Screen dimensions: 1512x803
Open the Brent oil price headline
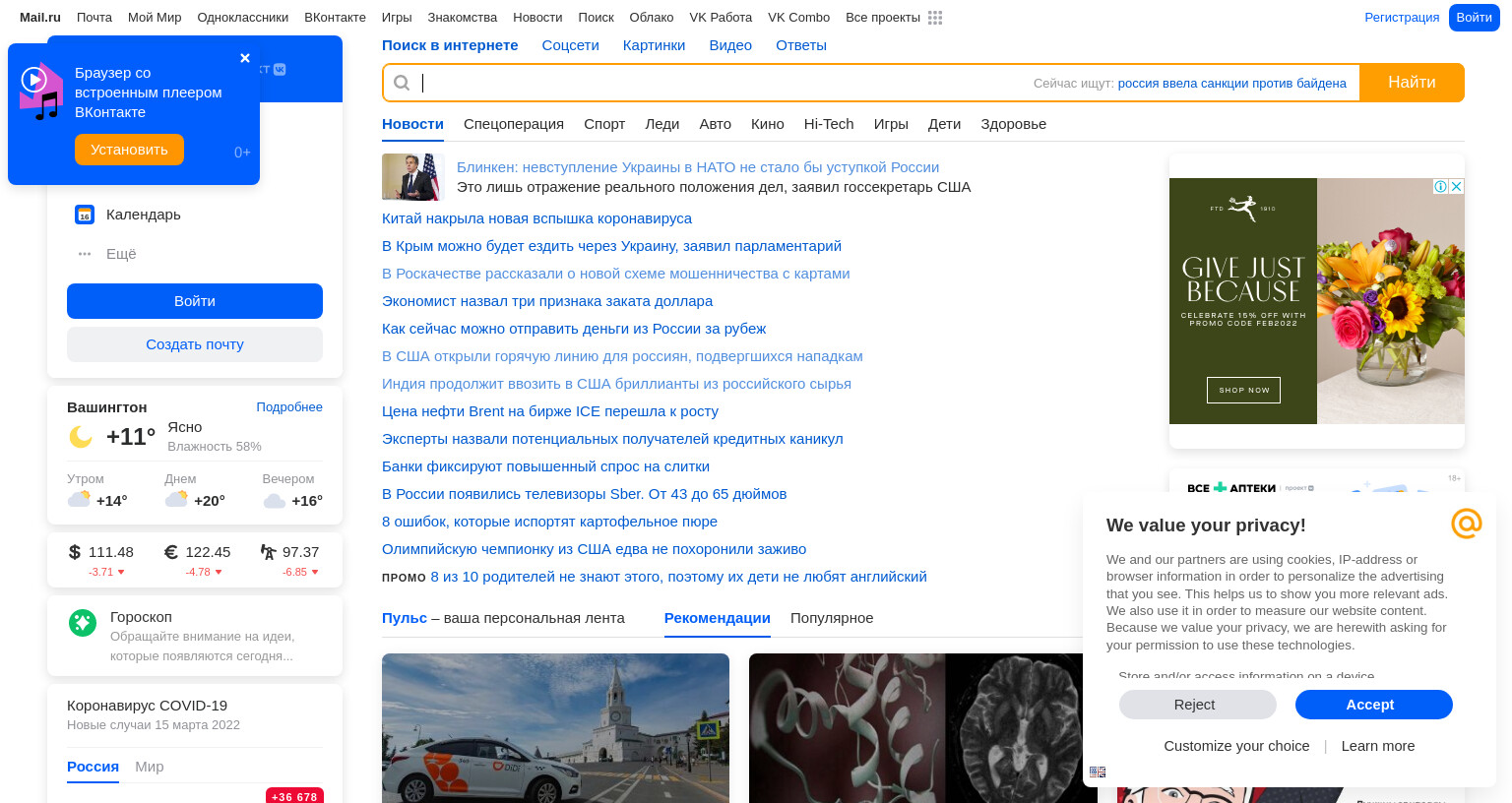pos(550,411)
